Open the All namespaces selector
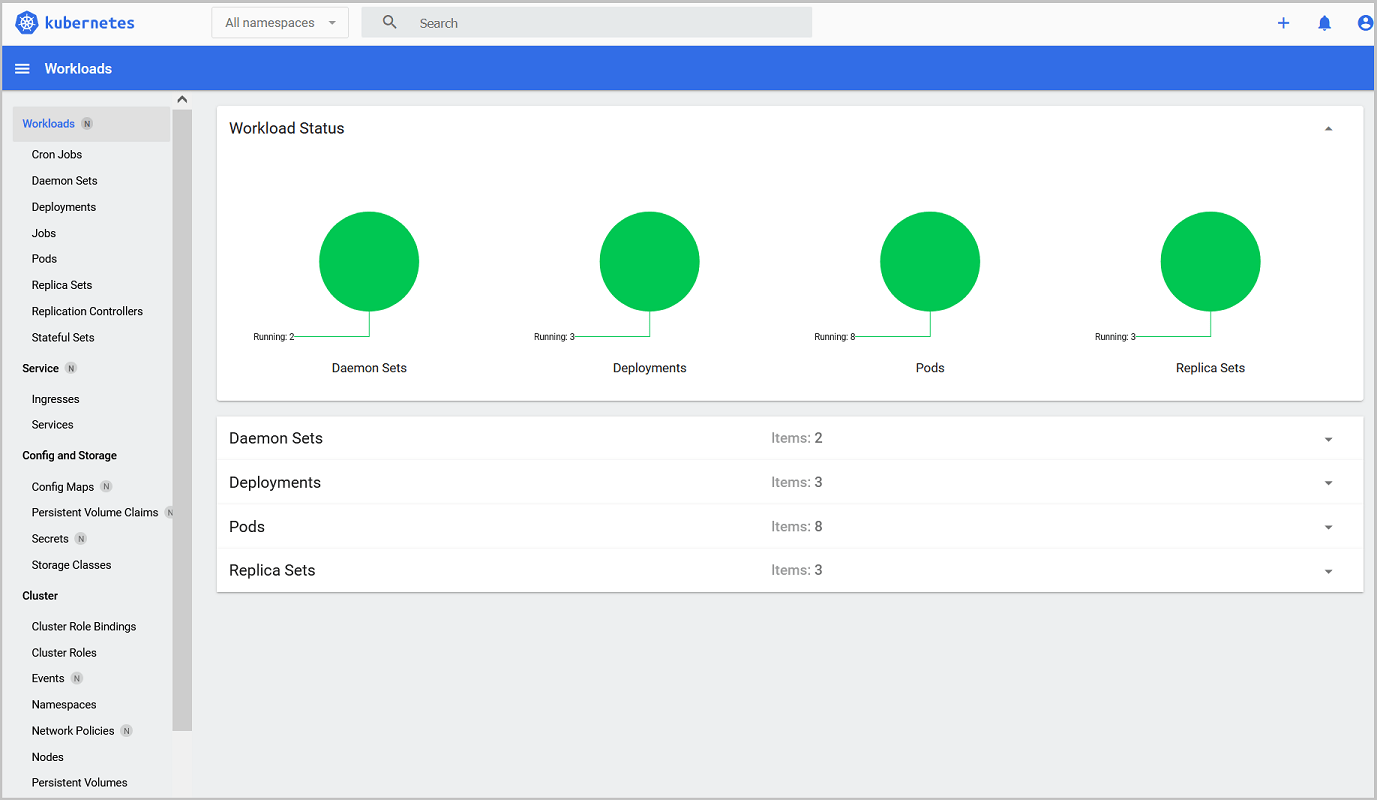 (x=279, y=22)
